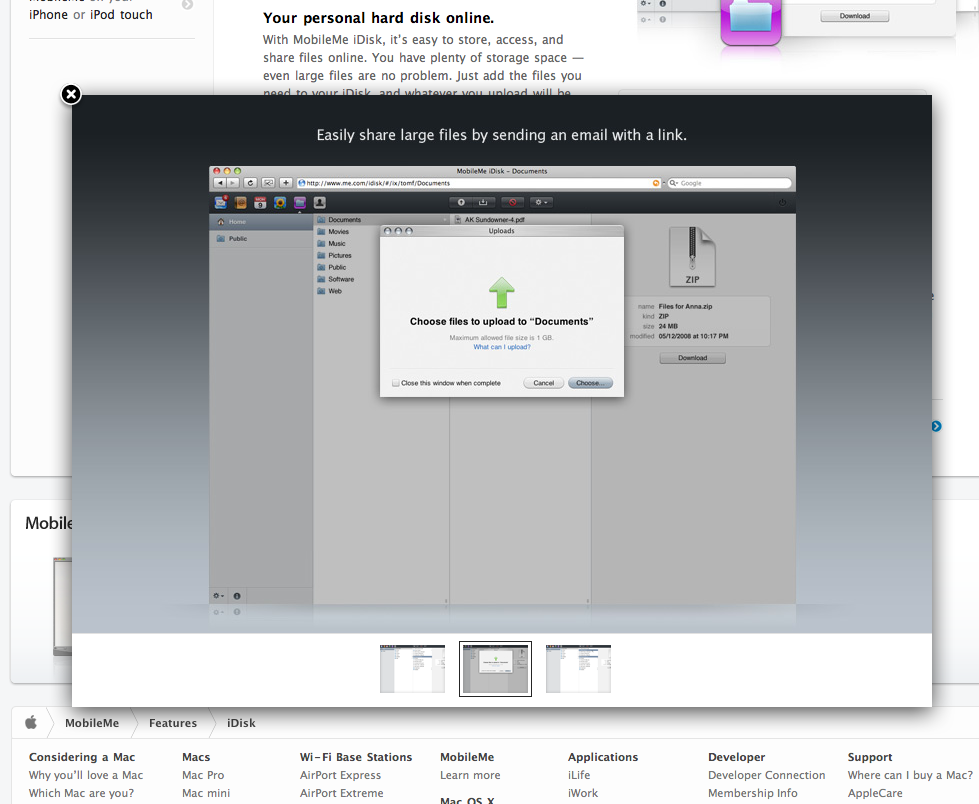This screenshot has width=979, height=804.
Task: Click the ZIP file preview icon
Action: tap(692, 257)
